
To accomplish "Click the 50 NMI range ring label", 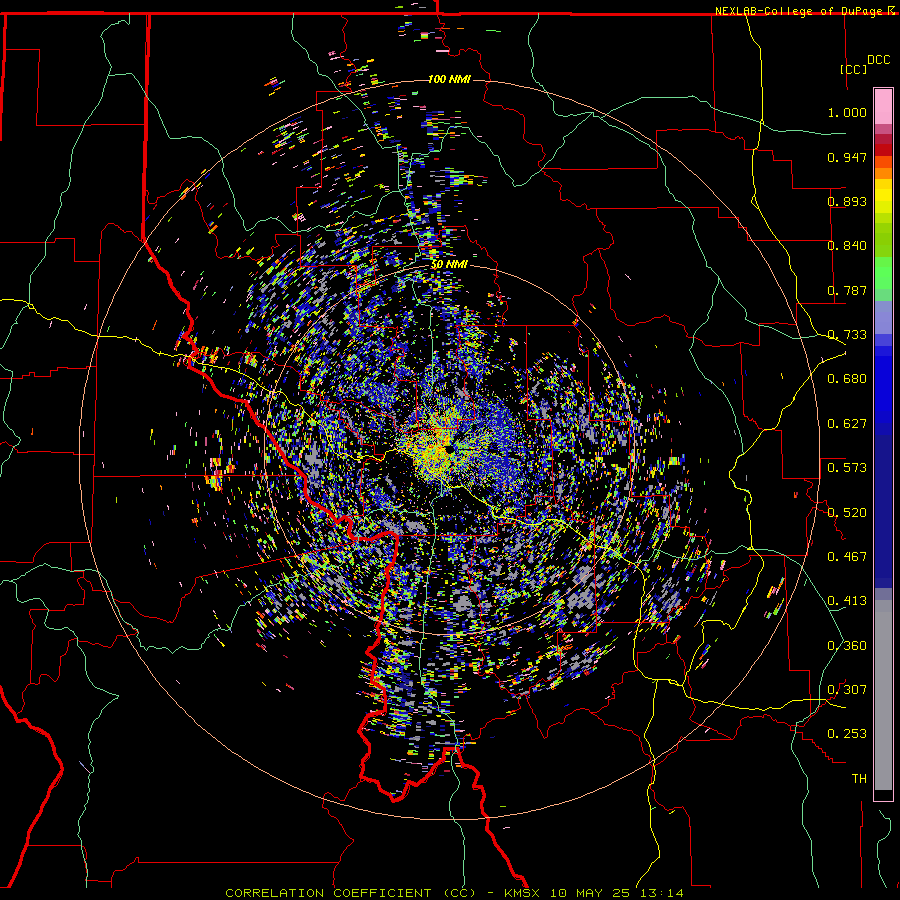I will (x=449, y=265).
